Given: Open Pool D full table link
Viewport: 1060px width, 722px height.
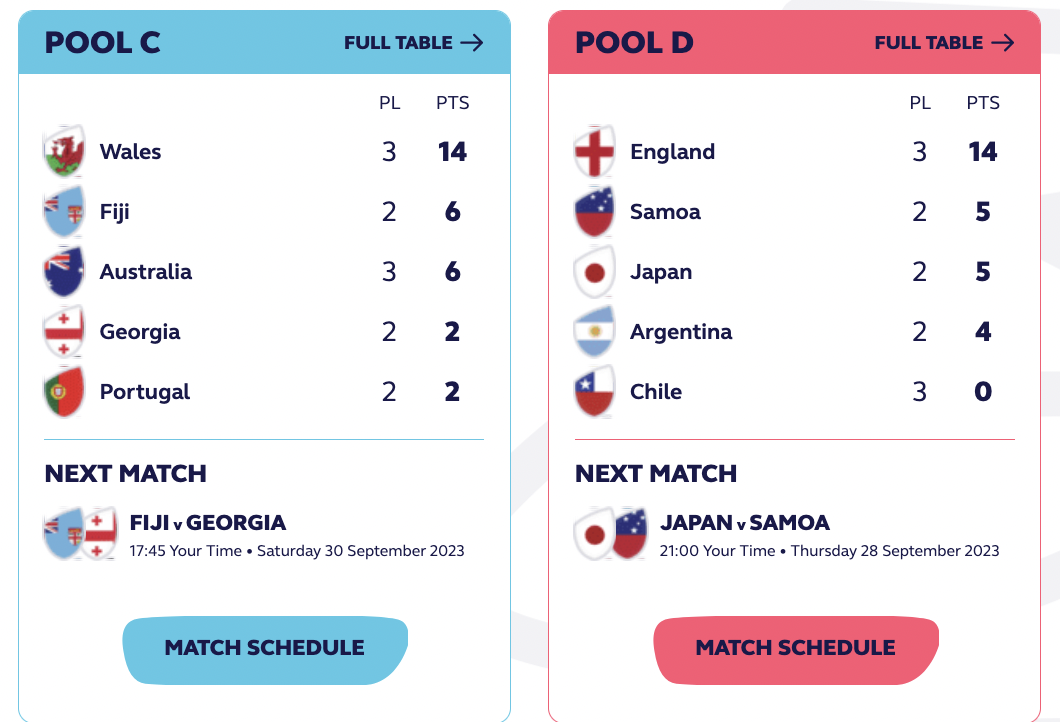Looking at the screenshot, I should pos(944,43).
